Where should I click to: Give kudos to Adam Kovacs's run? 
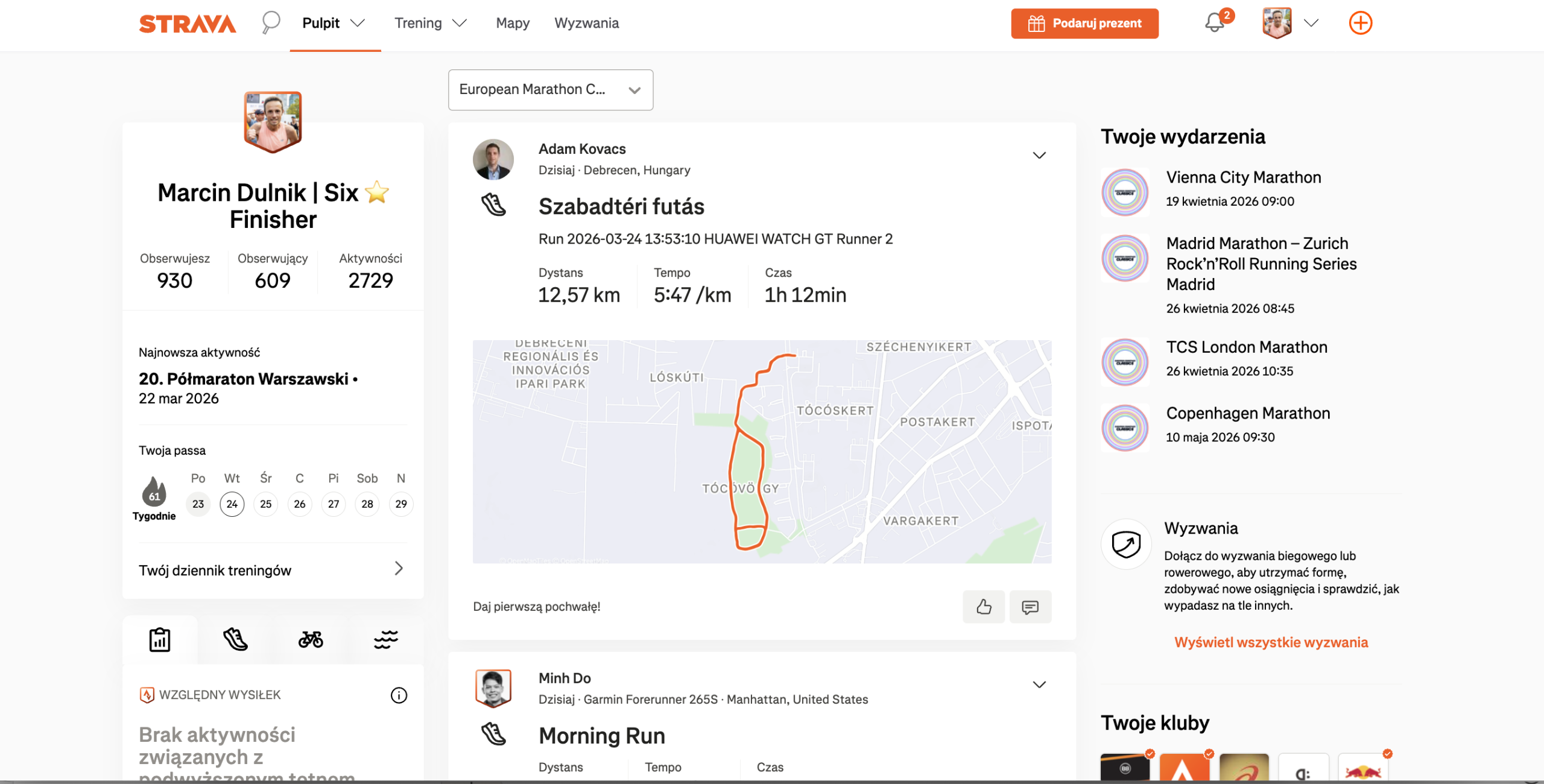pos(984,607)
